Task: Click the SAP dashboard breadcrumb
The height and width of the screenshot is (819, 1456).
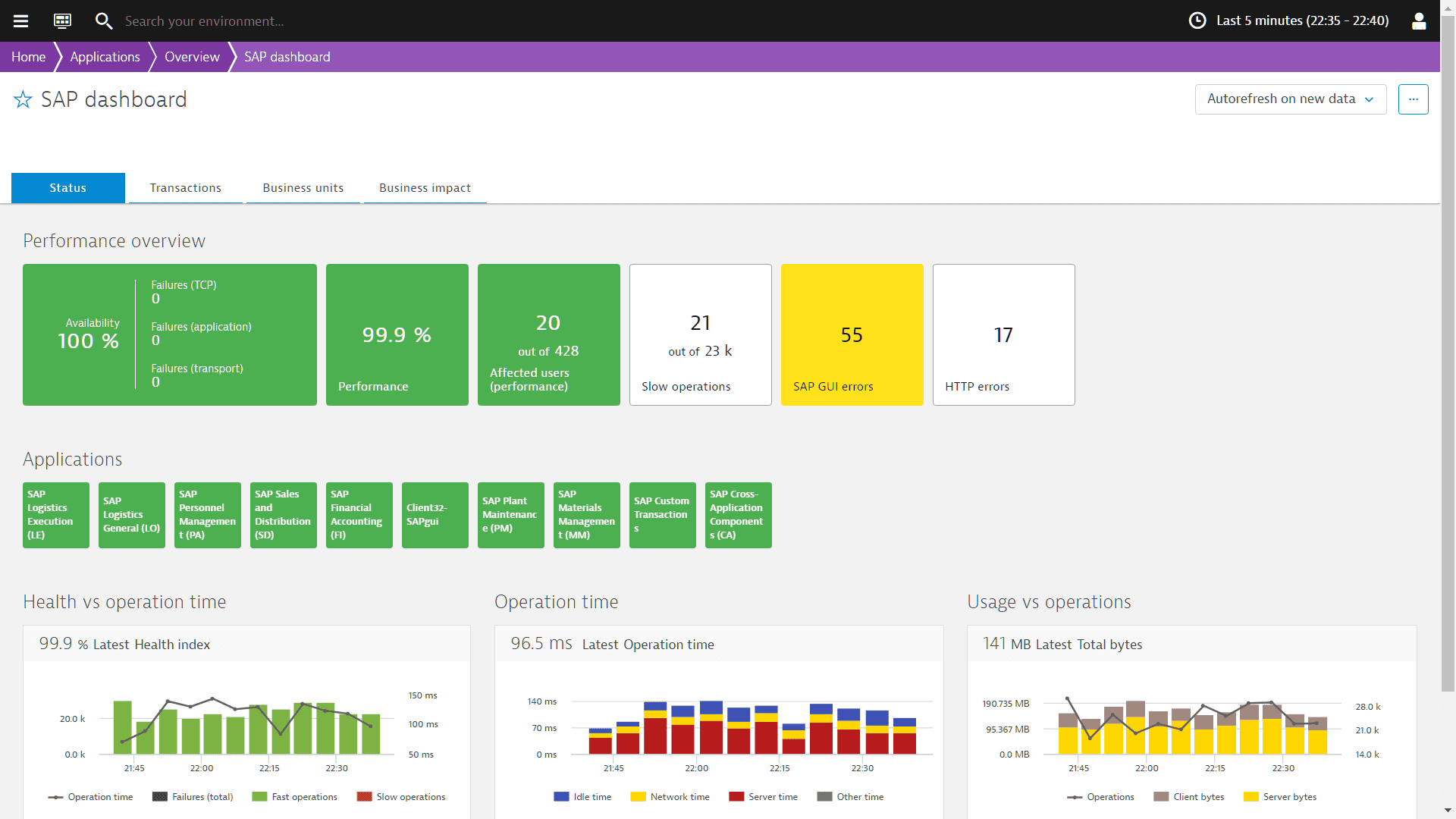Action: (x=287, y=57)
